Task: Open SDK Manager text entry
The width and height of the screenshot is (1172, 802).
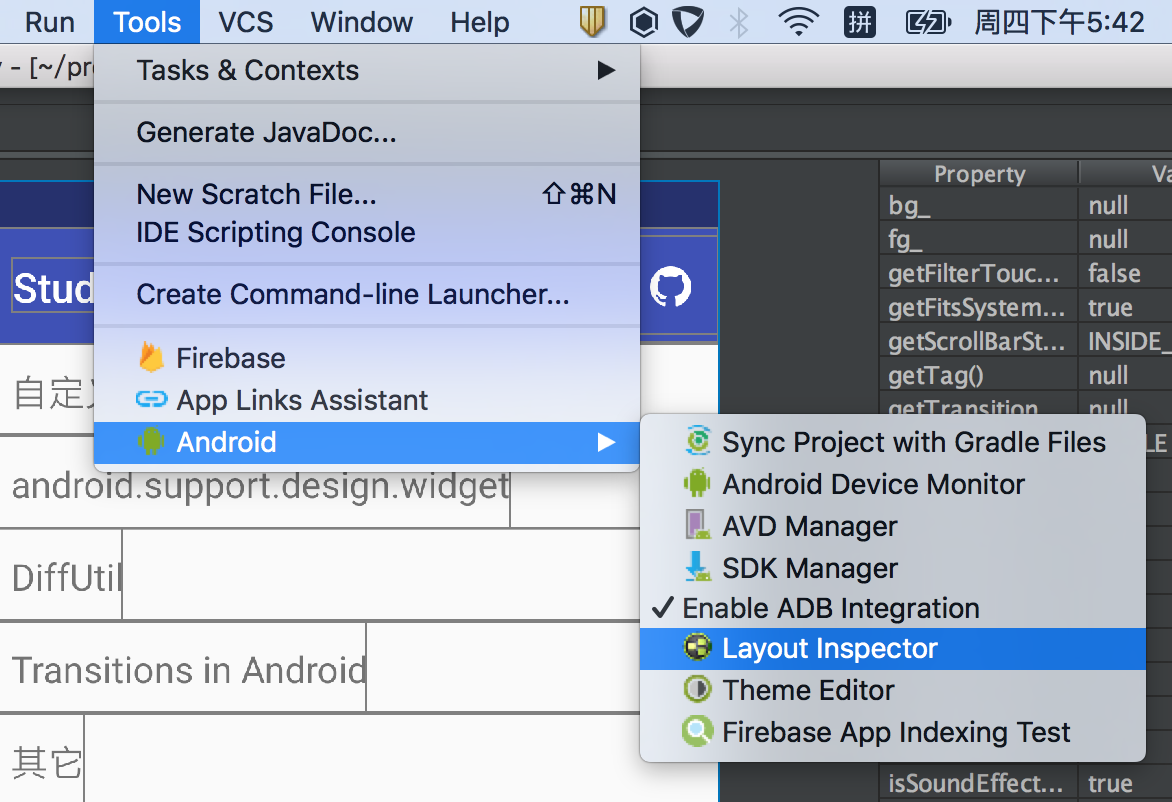Action: 809,568
